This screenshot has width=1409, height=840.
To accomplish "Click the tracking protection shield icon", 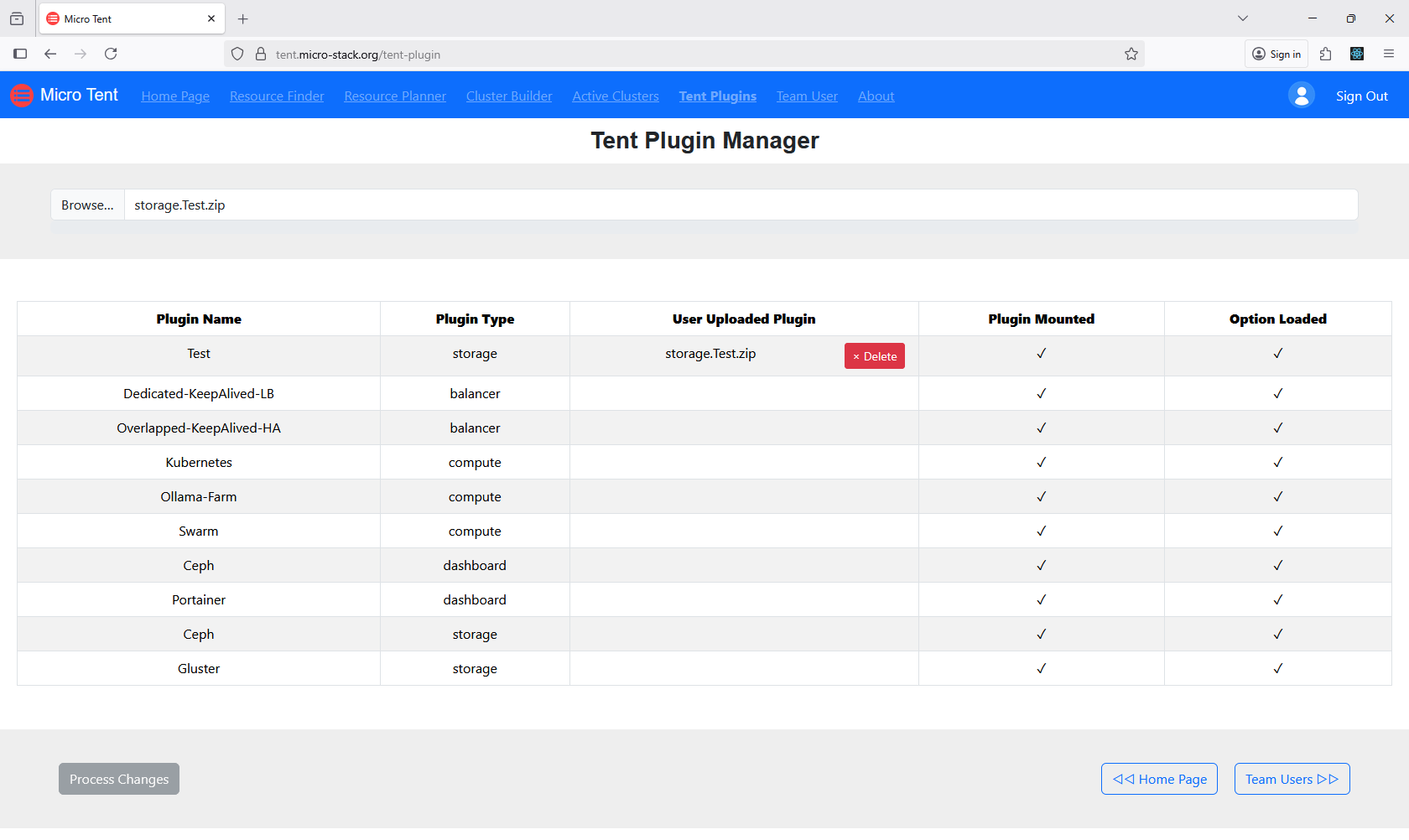I will tap(237, 54).
